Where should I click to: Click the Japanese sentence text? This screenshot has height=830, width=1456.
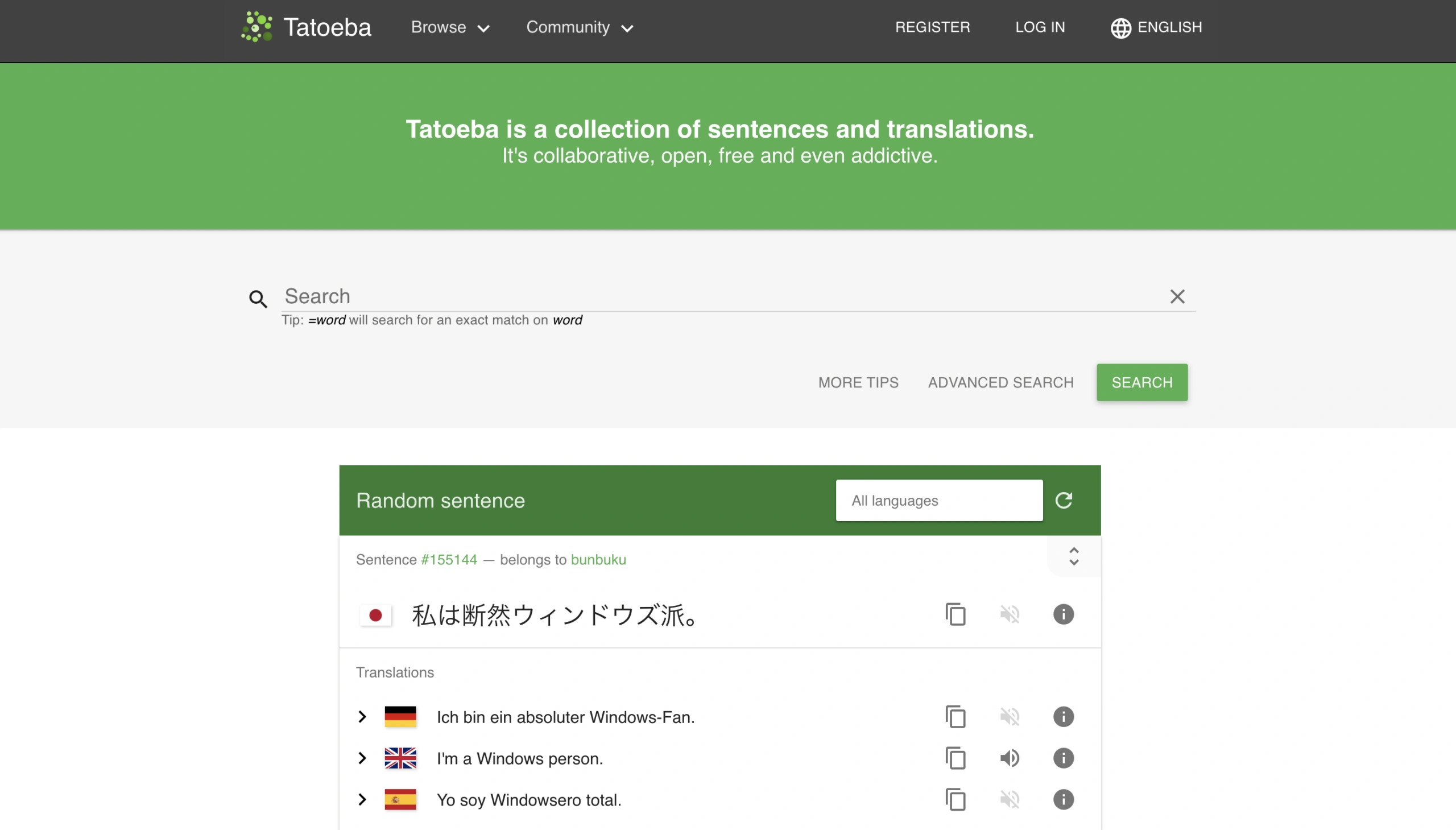click(x=555, y=615)
